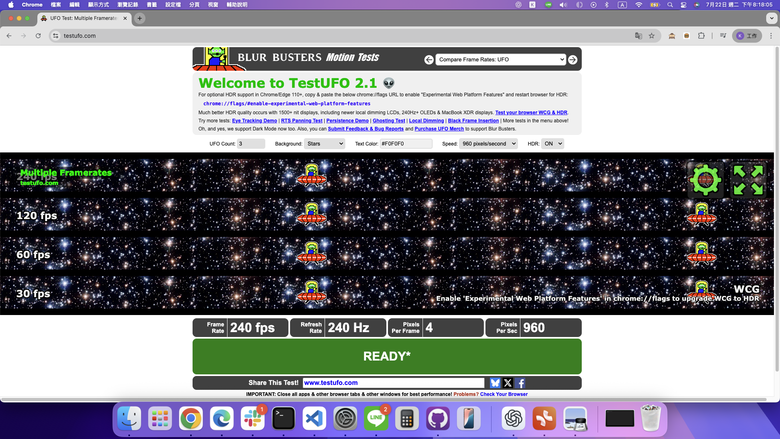The image size is (780, 439).
Task: Open the Eye Tracking Demo link
Action: [254, 121]
